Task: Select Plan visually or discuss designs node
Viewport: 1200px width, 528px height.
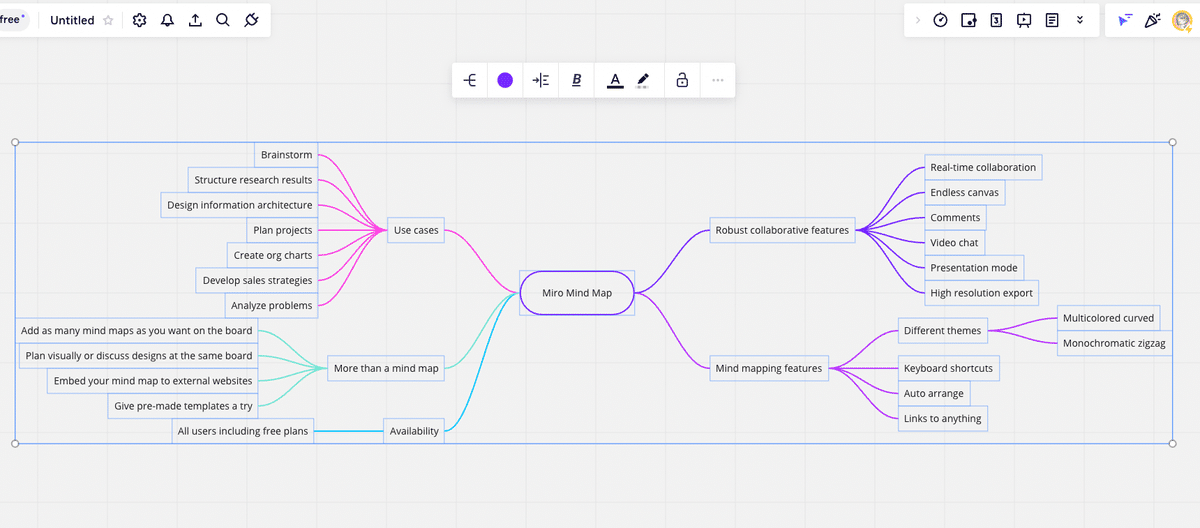Action: pos(139,355)
